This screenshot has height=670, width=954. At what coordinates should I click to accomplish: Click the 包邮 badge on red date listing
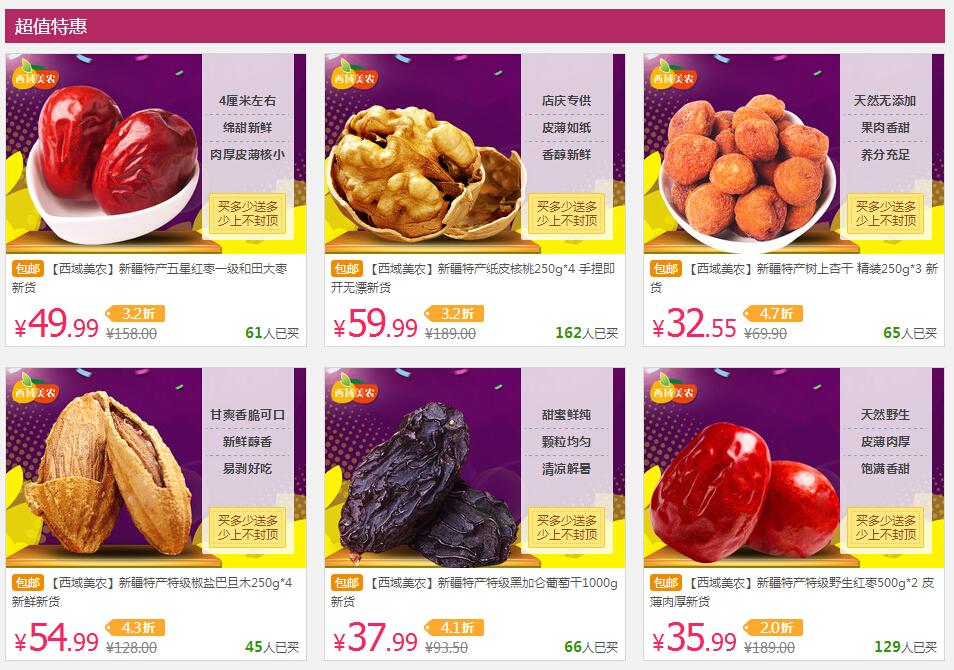[27, 268]
